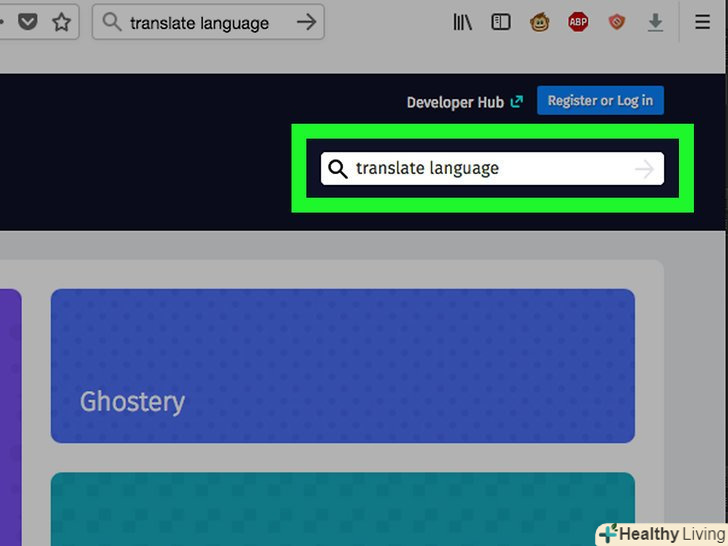Save page to Pocket icon
The width and height of the screenshot is (728, 546).
point(27,22)
